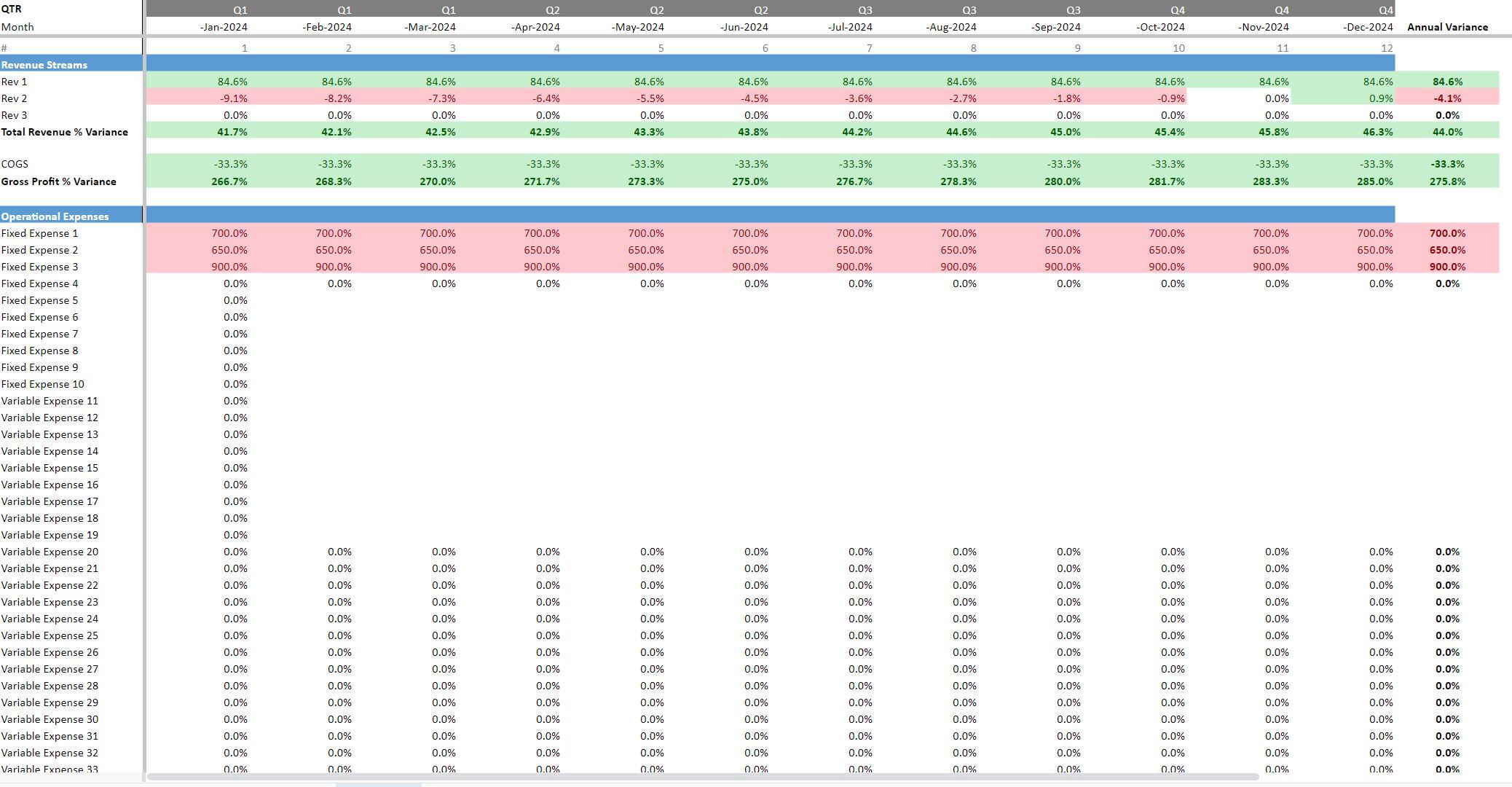Viewport: 1512px width, 787px height.
Task: Select the Rev 1 row label
Action: coord(15,82)
